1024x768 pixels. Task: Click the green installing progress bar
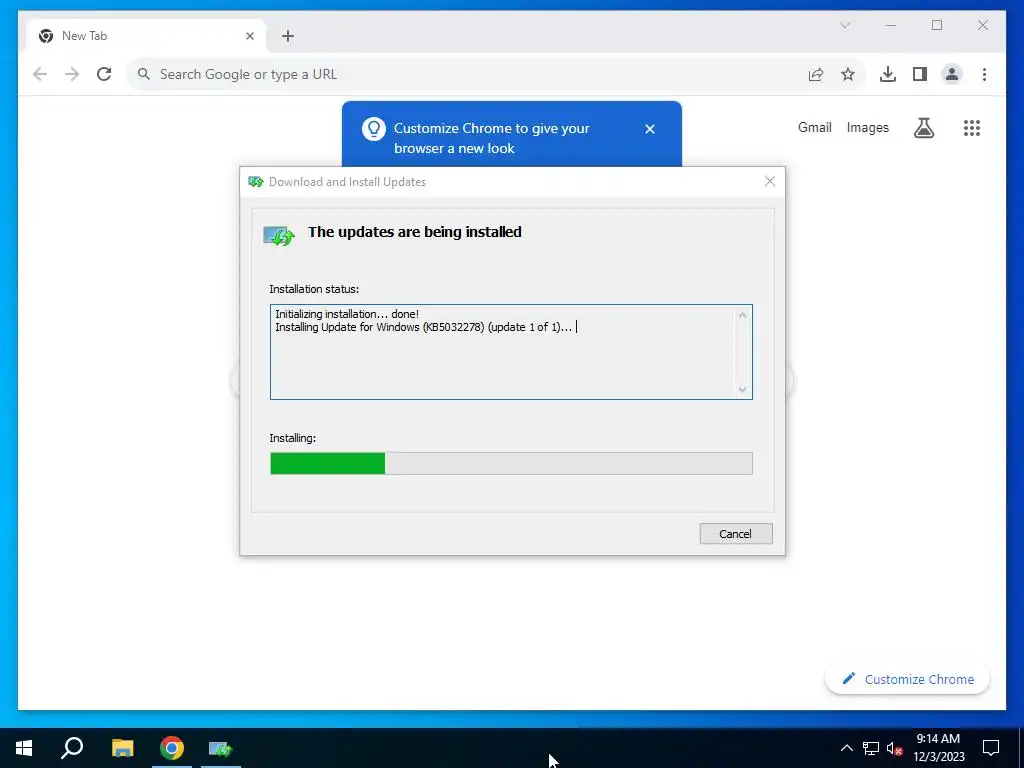click(511, 463)
